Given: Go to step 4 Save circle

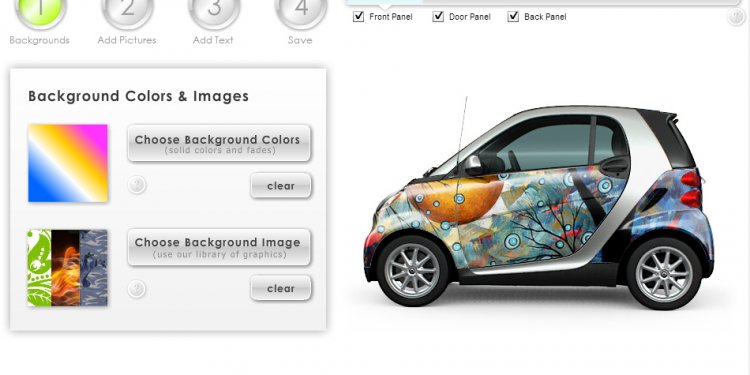Looking at the screenshot, I should click(x=301, y=11).
